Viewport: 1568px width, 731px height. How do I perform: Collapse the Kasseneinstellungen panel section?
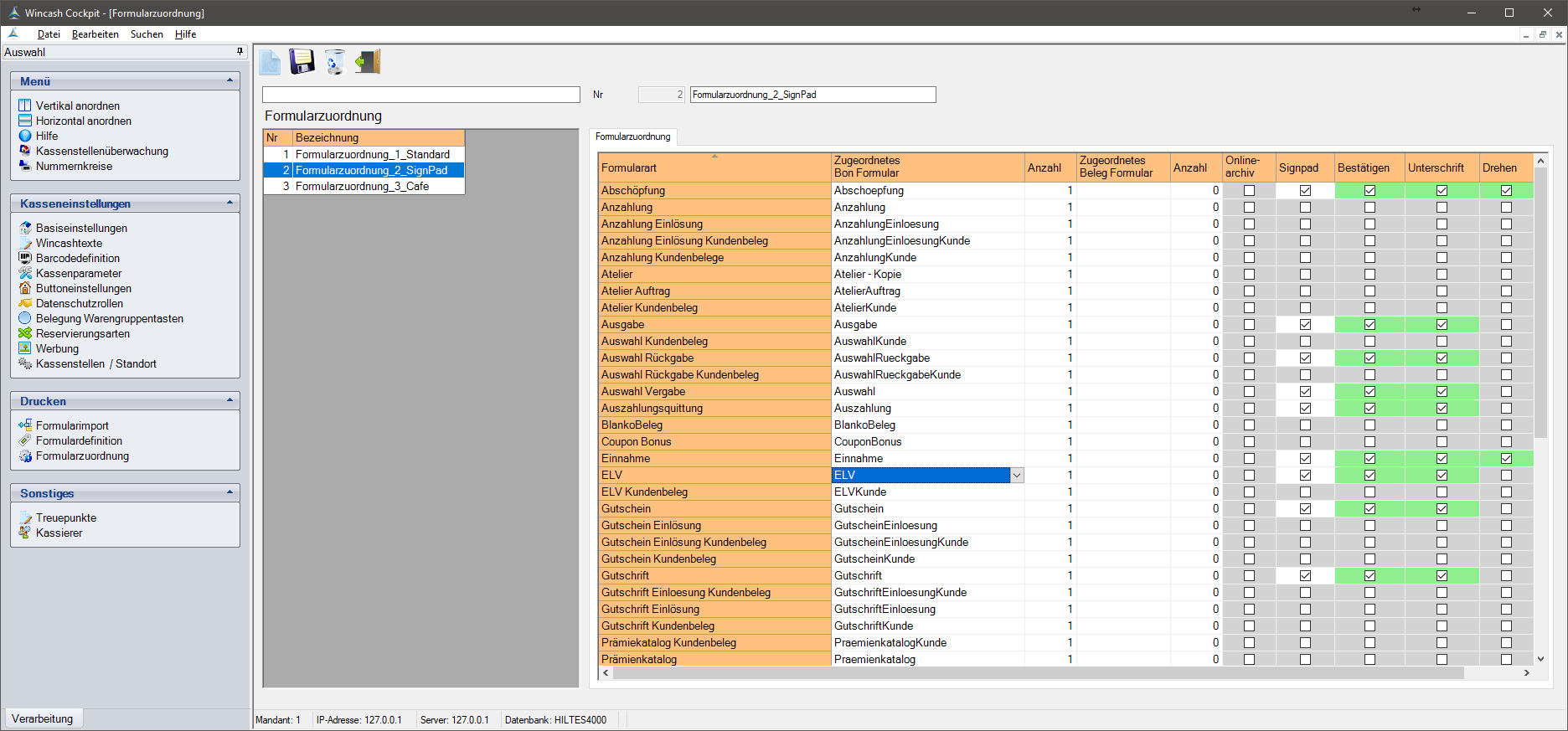point(230,203)
